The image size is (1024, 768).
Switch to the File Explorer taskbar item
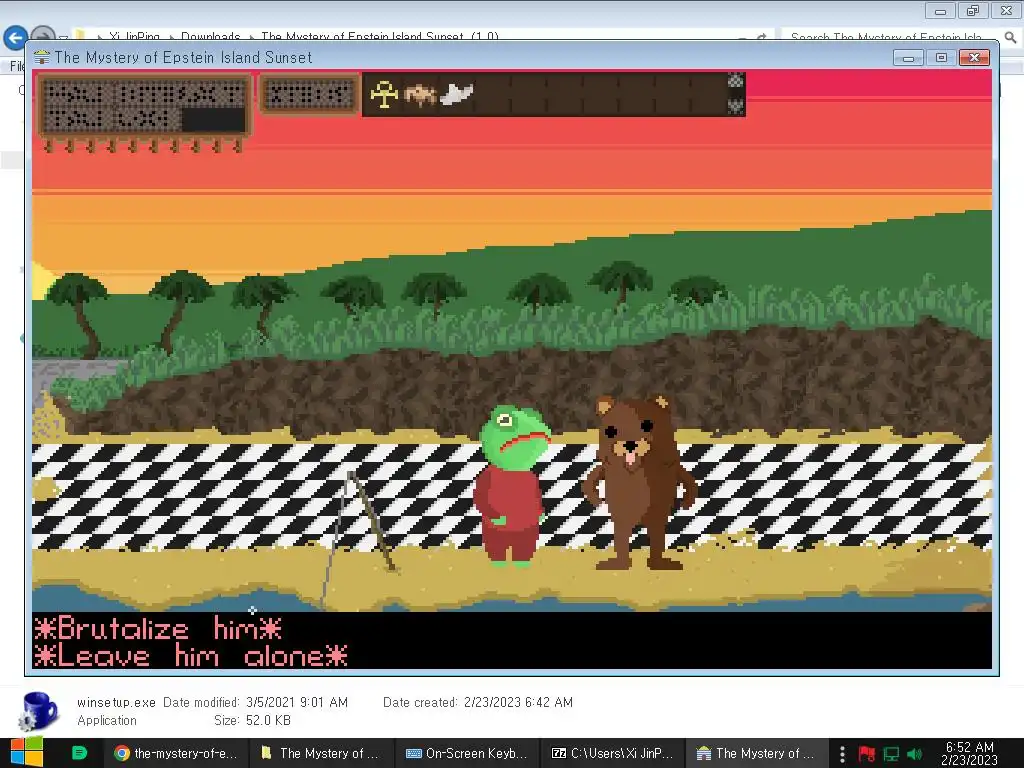(321, 753)
